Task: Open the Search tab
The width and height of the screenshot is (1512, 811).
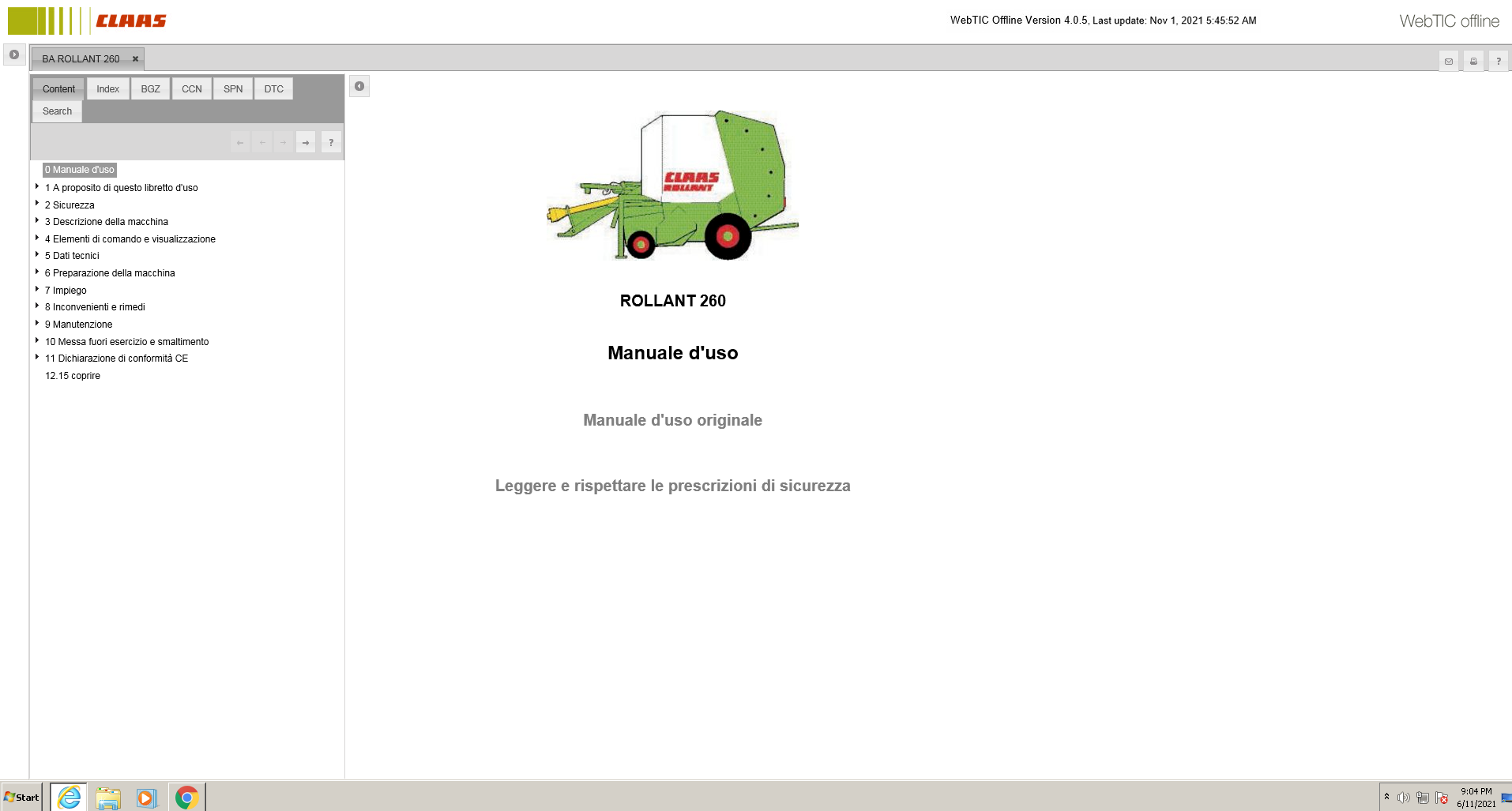Action: 57,111
